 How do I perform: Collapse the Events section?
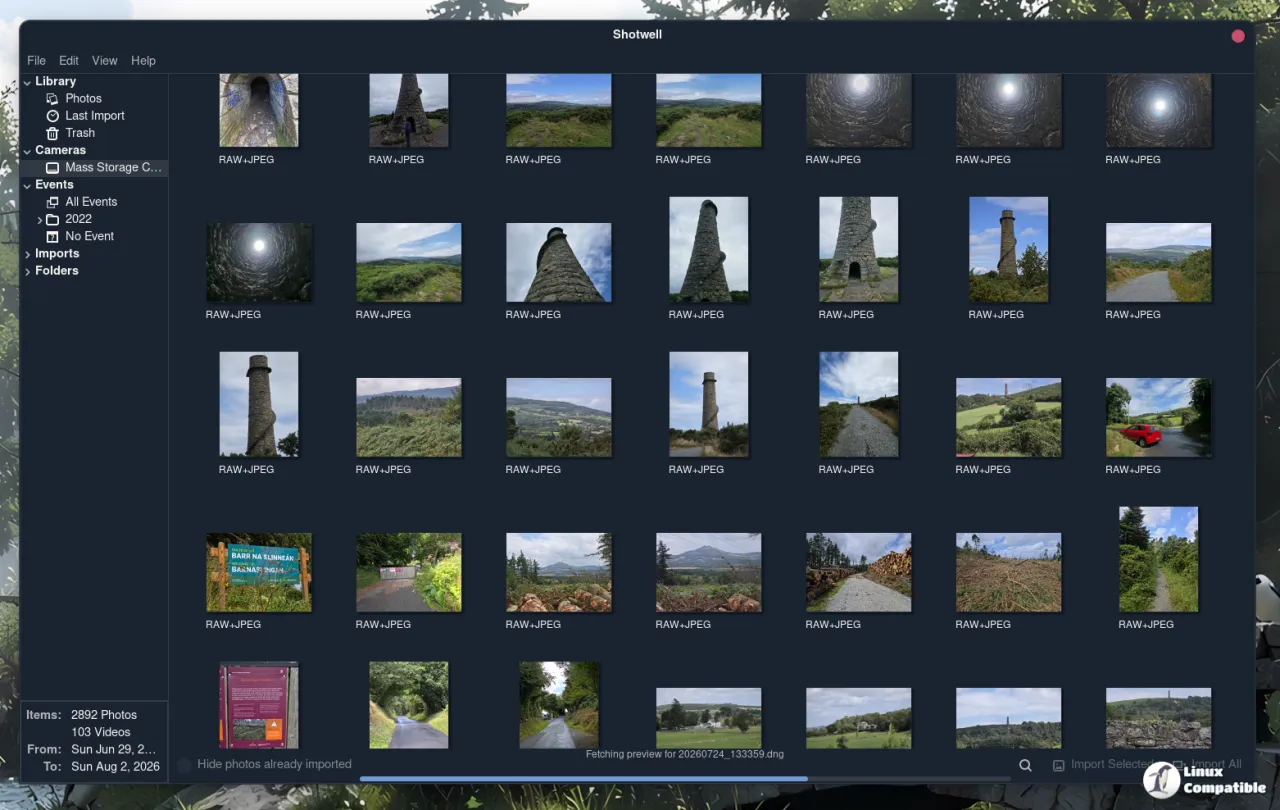click(28, 185)
